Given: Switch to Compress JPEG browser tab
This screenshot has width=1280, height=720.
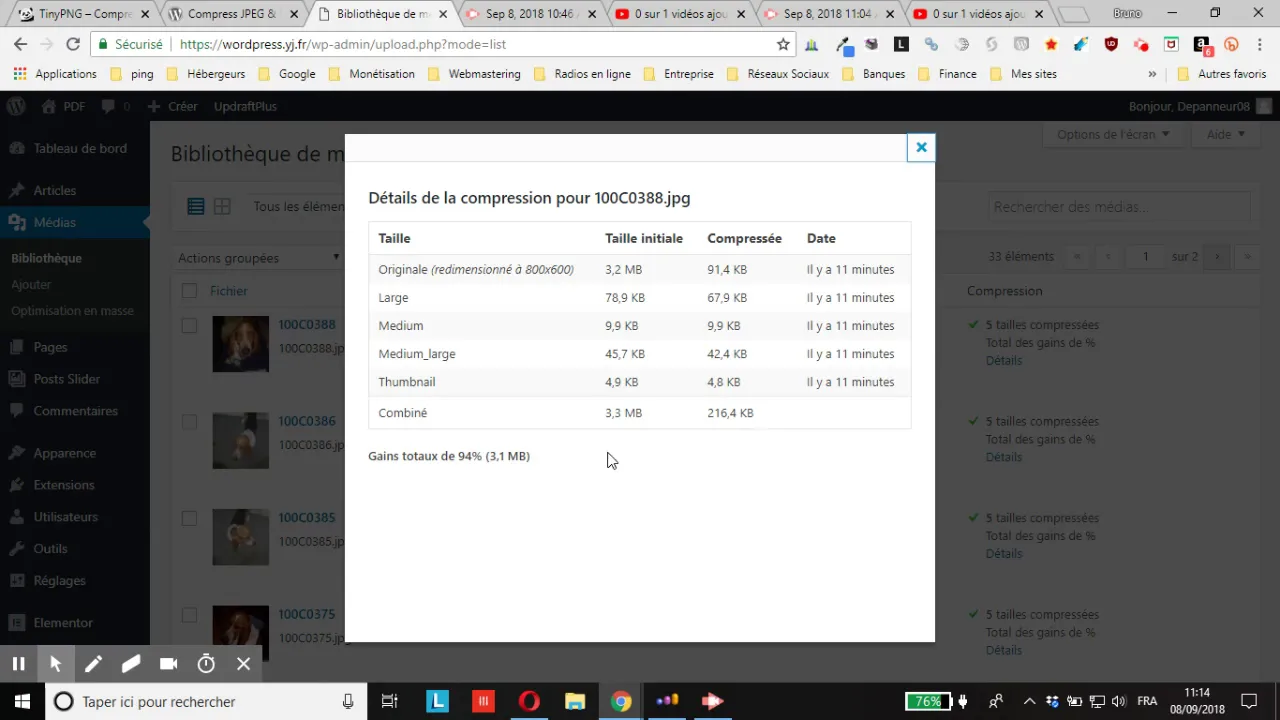Looking at the screenshot, I should pos(230,14).
